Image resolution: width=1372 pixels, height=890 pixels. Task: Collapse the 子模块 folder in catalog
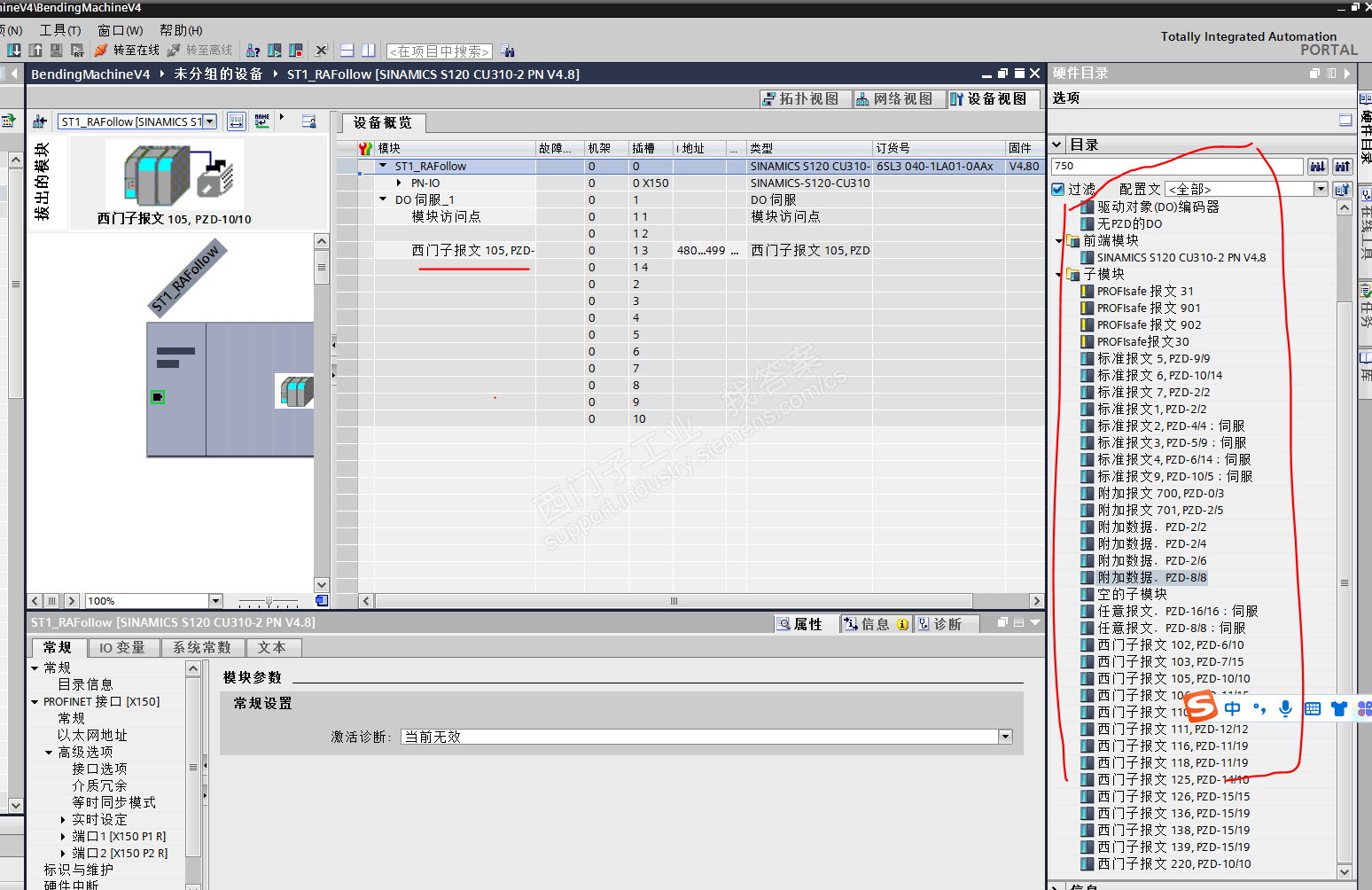pyautogui.click(x=1059, y=275)
